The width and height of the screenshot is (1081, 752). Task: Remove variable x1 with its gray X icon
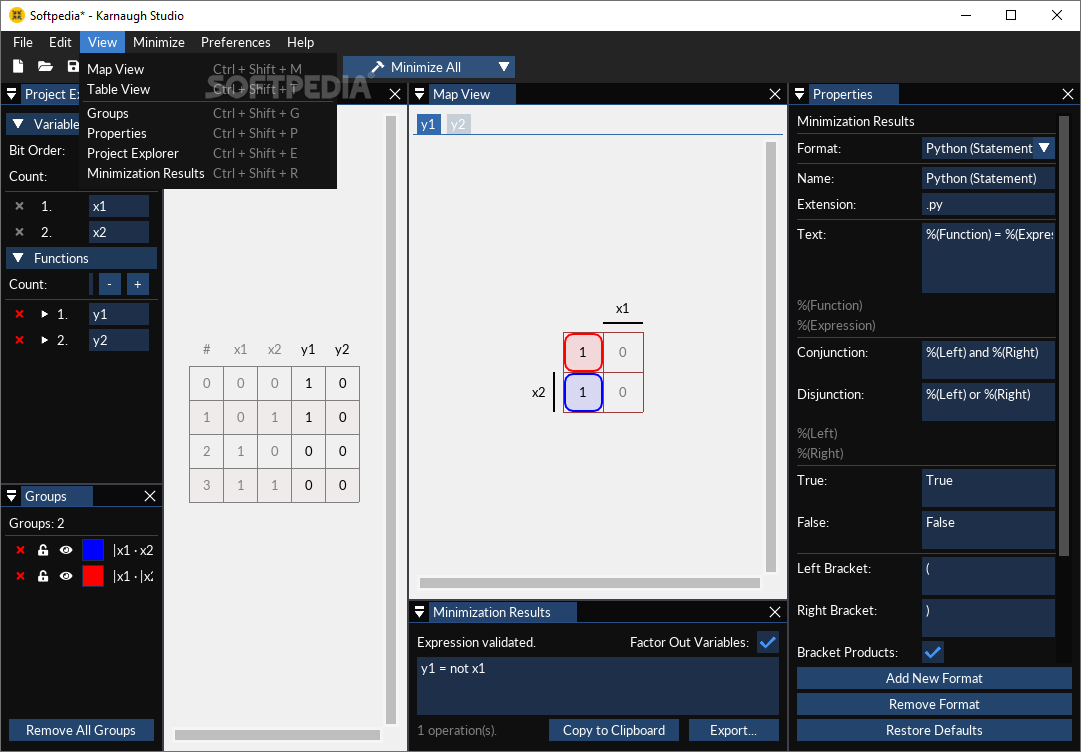19,206
